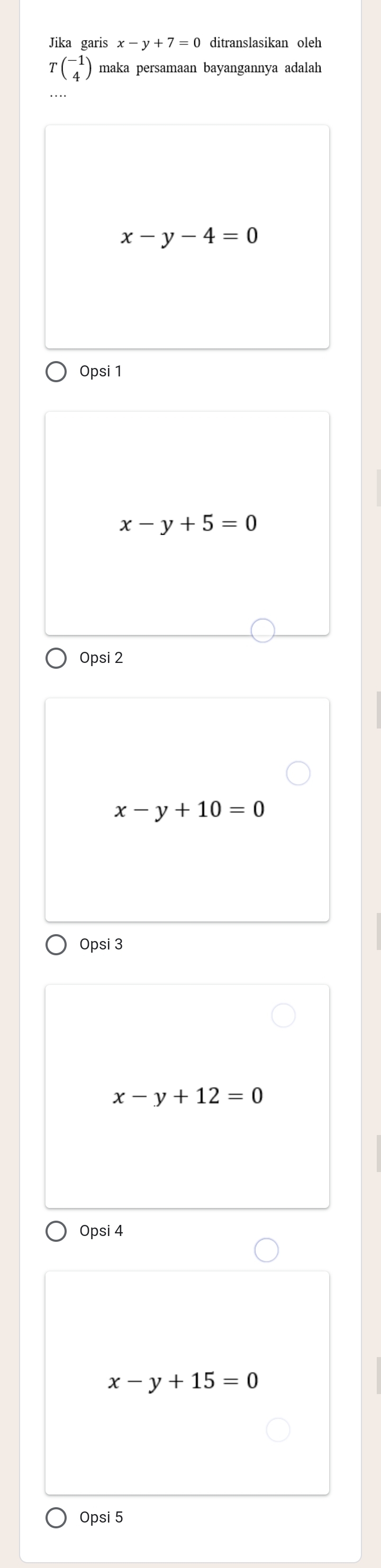This screenshot has width=381, height=1568.
Task: Open the x − y + 10 = 0 answer image
Action: [x=187, y=809]
